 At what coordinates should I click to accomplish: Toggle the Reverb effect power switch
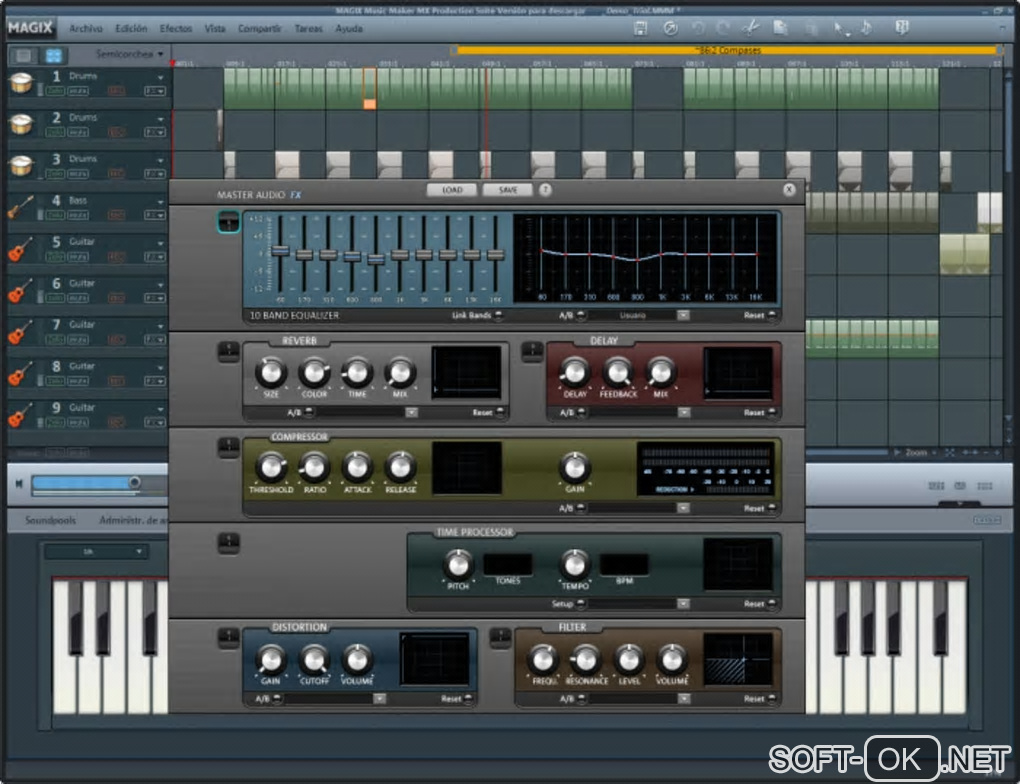pos(228,352)
